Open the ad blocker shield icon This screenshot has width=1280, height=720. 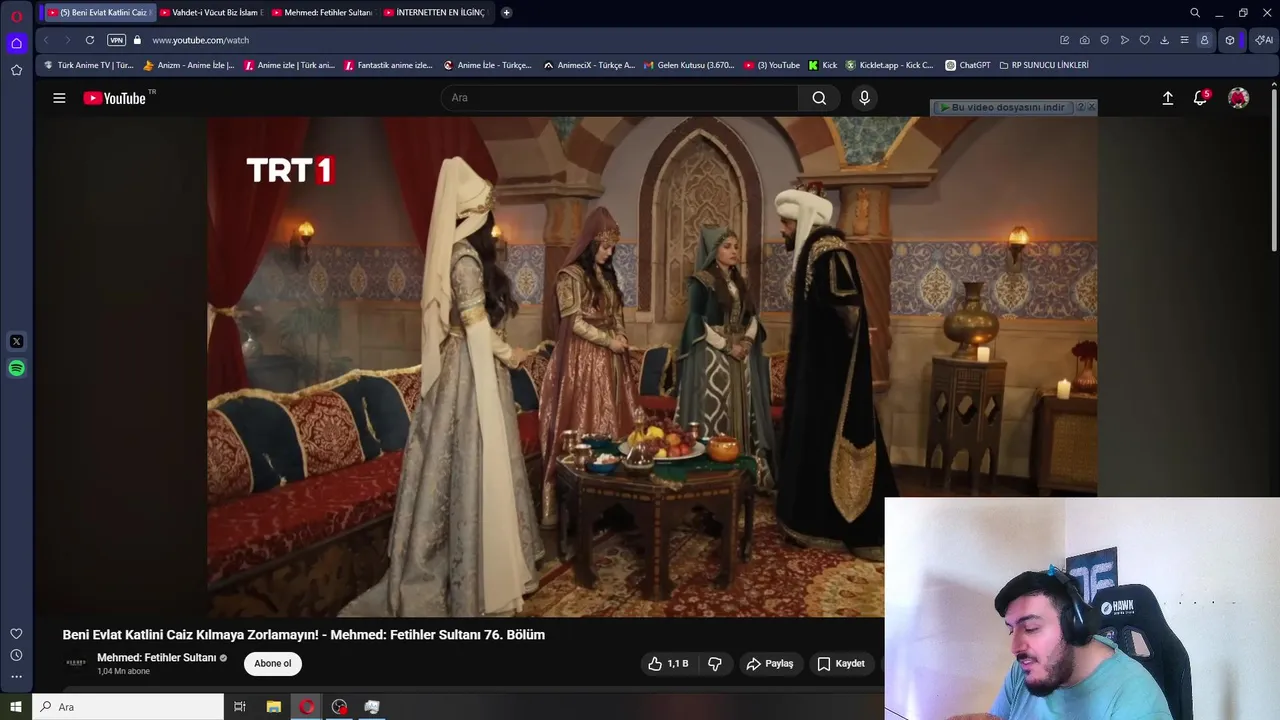click(x=1105, y=40)
